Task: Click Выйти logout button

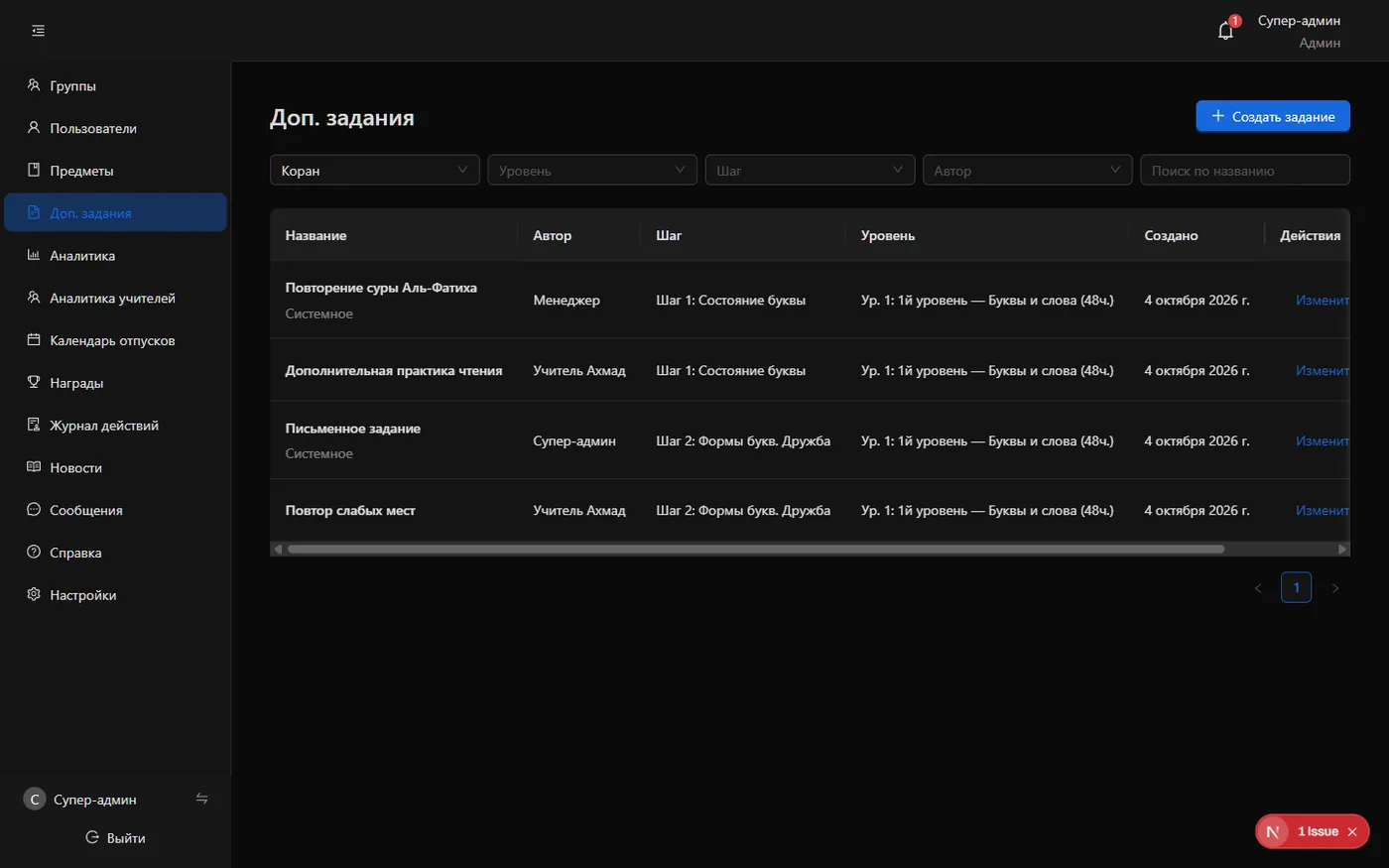Action: pyautogui.click(x=115, y=837)
